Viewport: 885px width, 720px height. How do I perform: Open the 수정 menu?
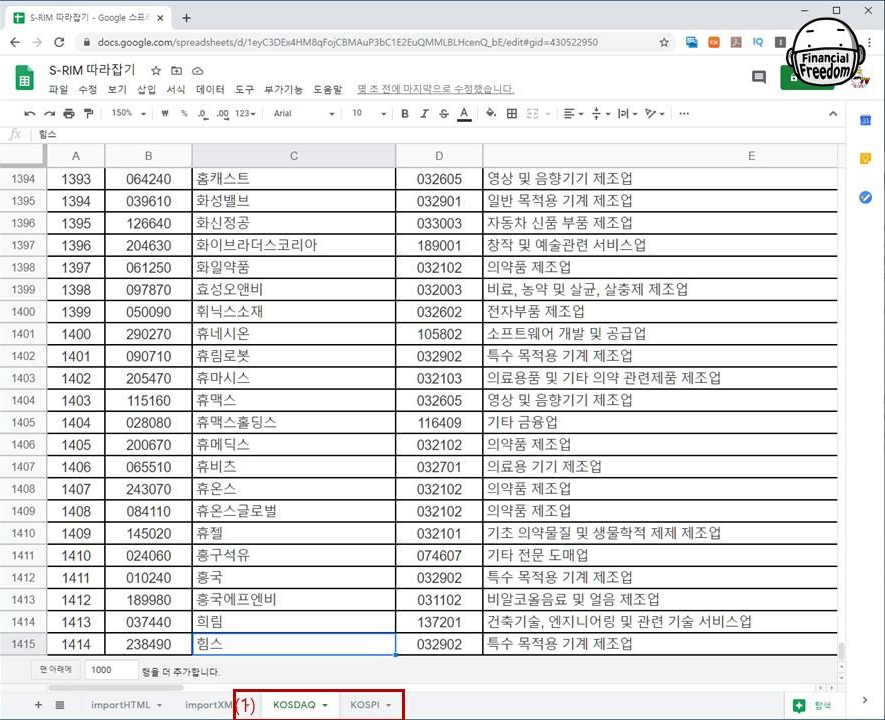87,89
